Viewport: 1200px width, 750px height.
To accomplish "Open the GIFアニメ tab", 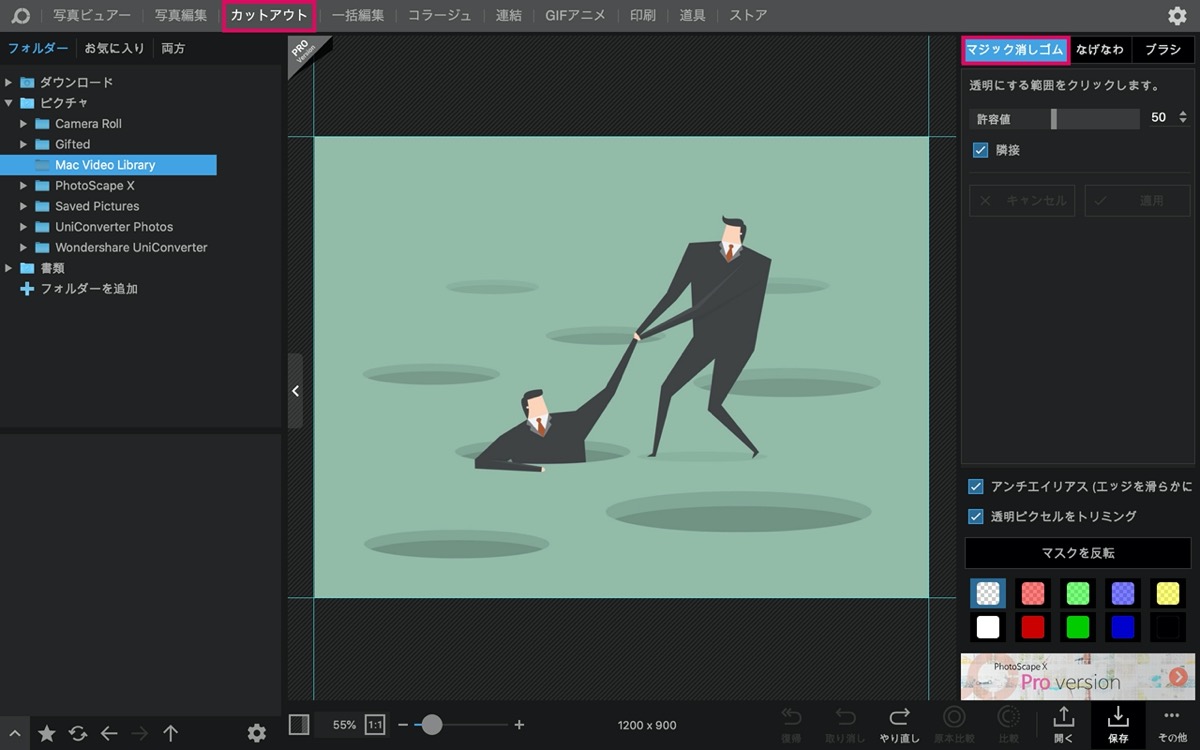I will click(576, 16).
